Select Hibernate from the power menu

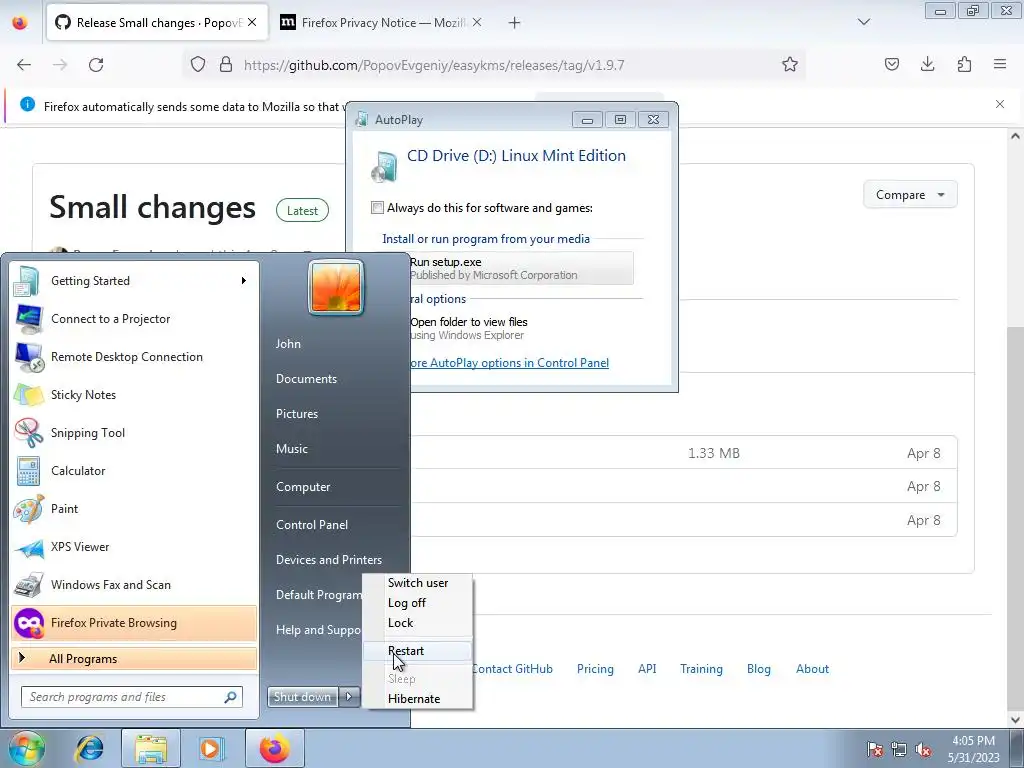click(417, 699)
